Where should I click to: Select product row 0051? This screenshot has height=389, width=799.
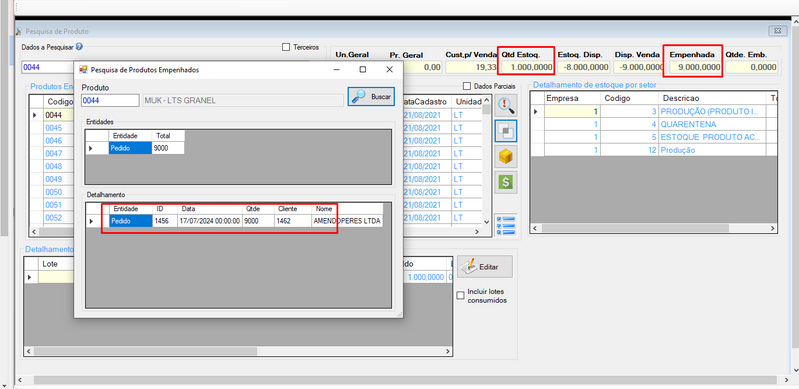[x=54, y=205]
